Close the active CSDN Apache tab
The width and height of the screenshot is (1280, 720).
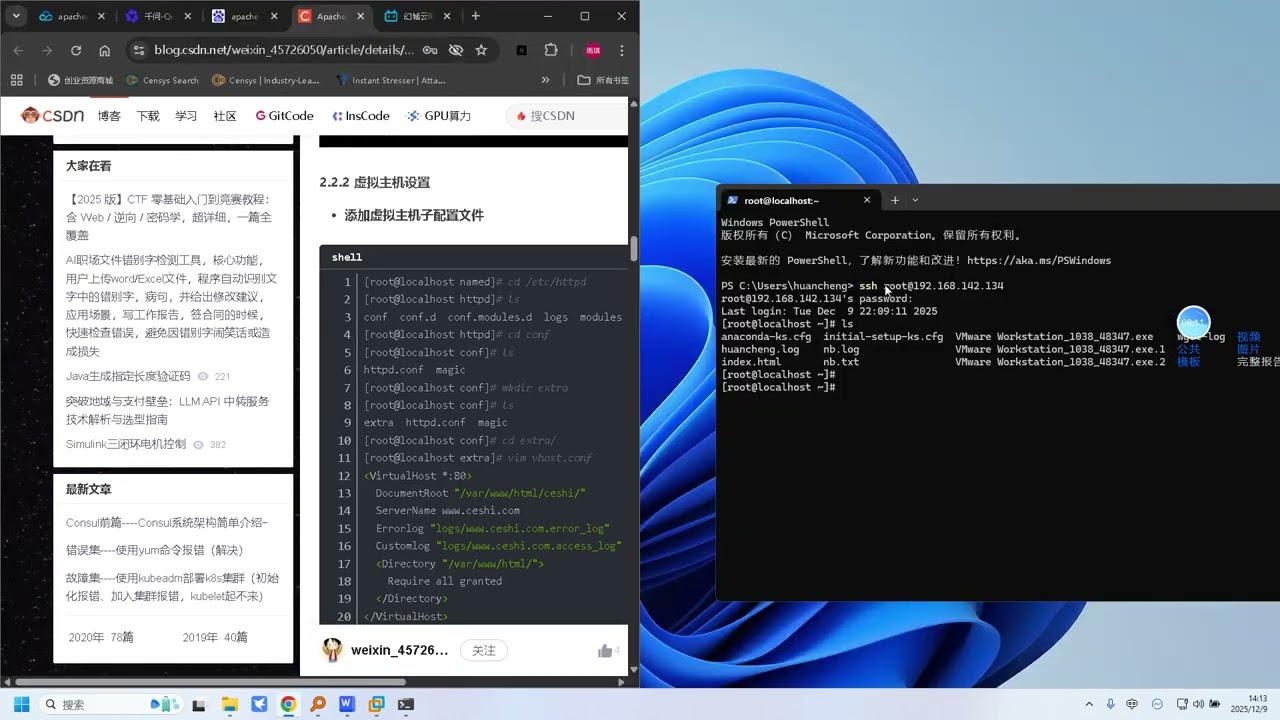click(360, 16)
